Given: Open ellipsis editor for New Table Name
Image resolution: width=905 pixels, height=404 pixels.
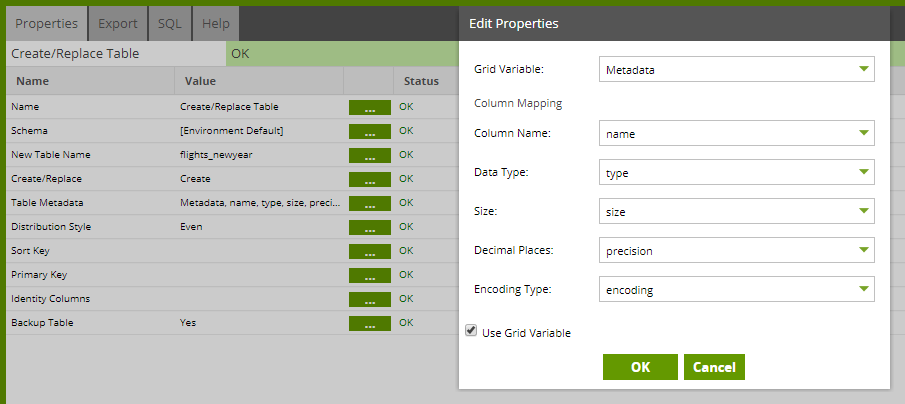Looking at the screenshot, I should (370, 155).
